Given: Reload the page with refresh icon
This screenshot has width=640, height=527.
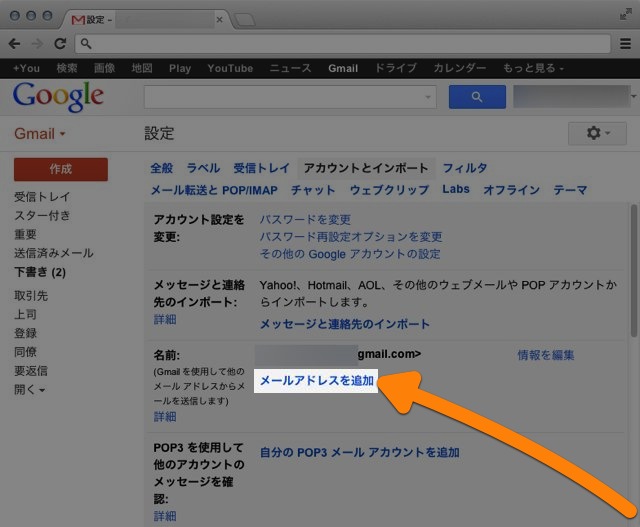Looking at the screenshot, I should pos(60,43).
